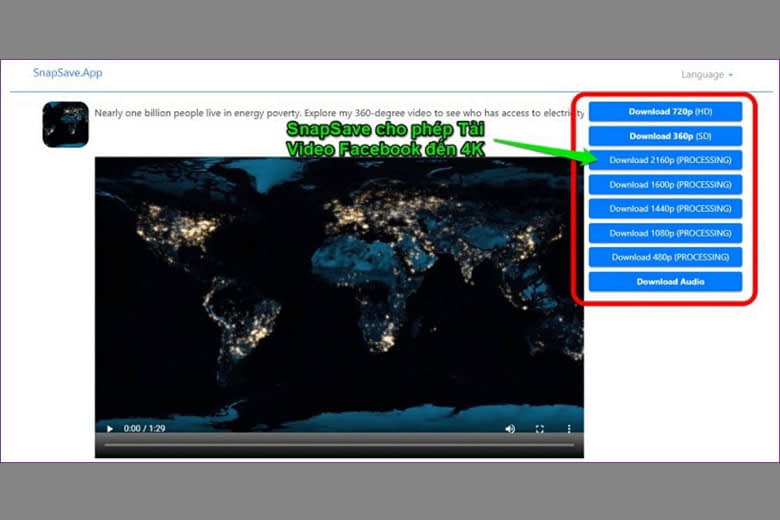Click the 0:00 / 1:29 time display
Viewport: 780px width, 520px height.
click(x=144, y=428)
